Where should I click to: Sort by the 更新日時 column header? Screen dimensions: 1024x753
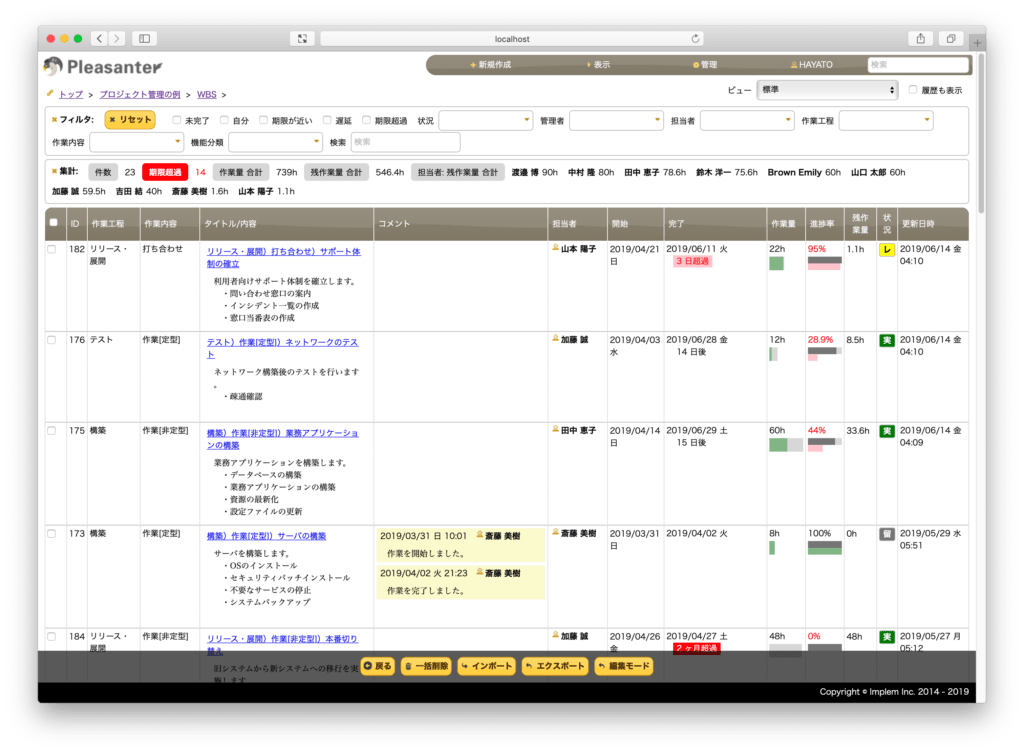(x=932, y=224)
